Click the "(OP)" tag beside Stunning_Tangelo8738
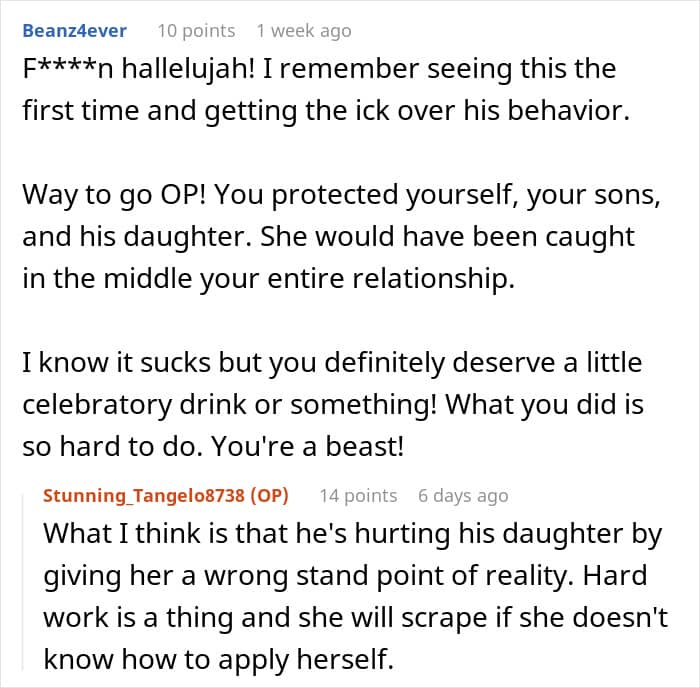 coord(270,496)
